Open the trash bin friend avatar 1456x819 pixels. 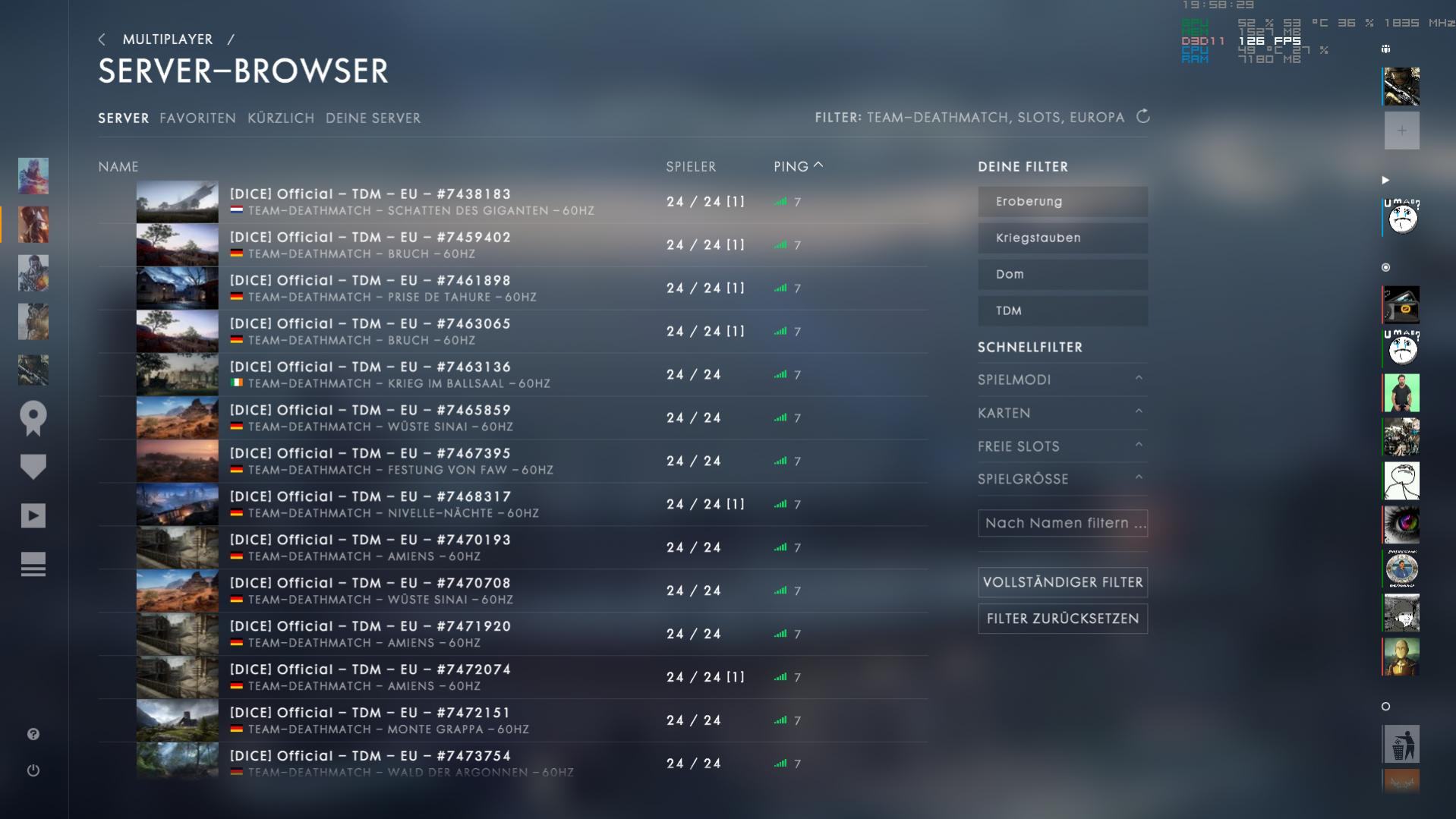[x=1401, y=744]
